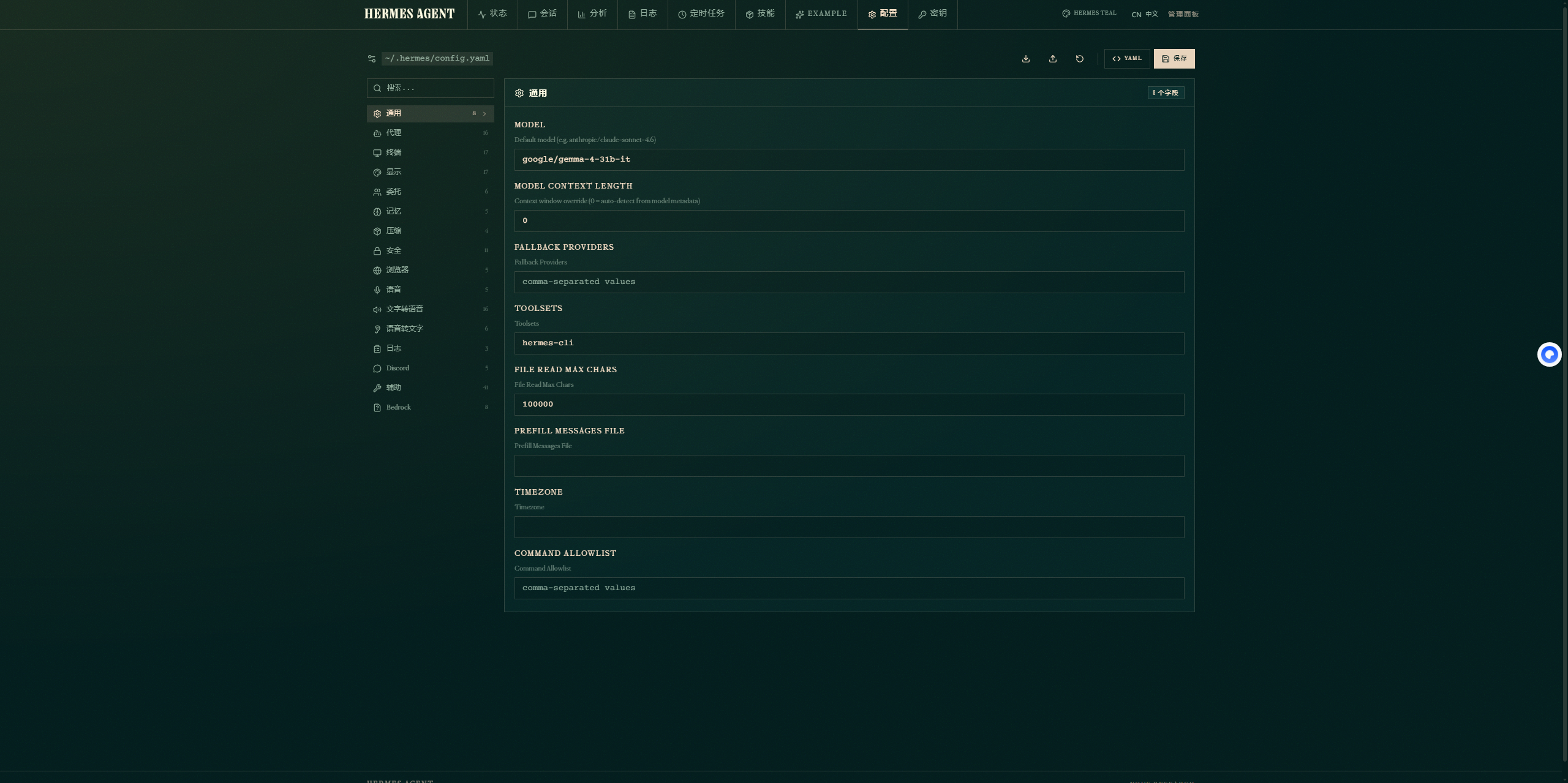
Task: Click the download/export config icon
Action: (1026, 59)
